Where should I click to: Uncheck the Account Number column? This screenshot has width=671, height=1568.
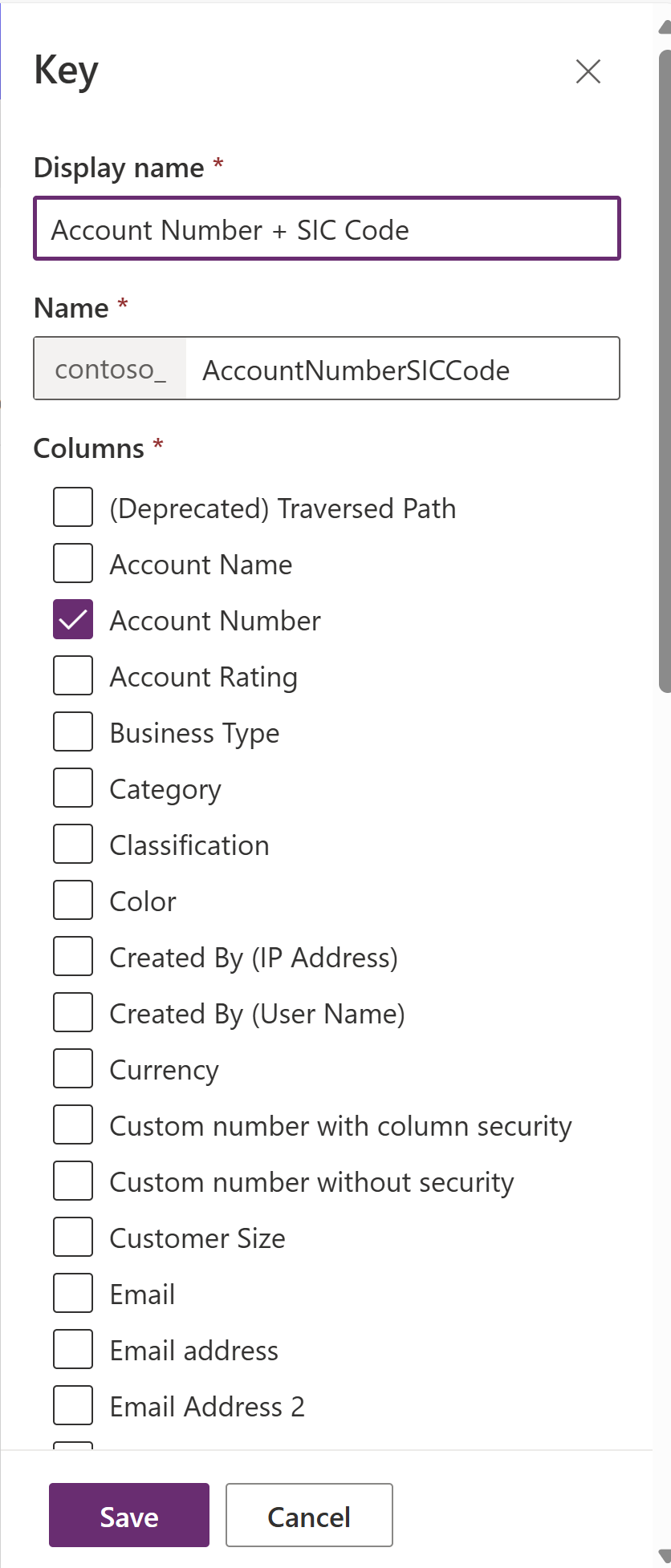coord(72,619)
